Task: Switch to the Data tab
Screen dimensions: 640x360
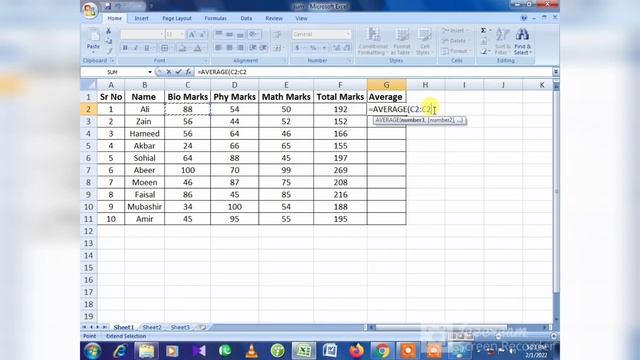Action: point(246,18)
